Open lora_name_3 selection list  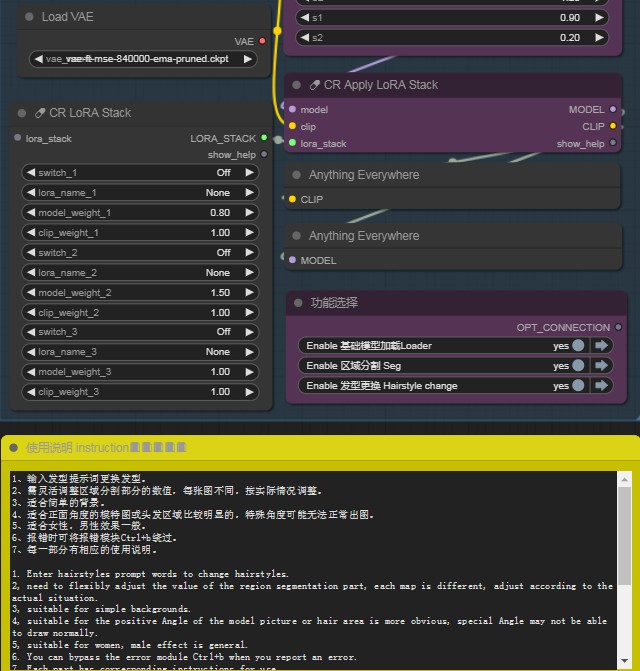pyautogui.click(x=140, y=352)
